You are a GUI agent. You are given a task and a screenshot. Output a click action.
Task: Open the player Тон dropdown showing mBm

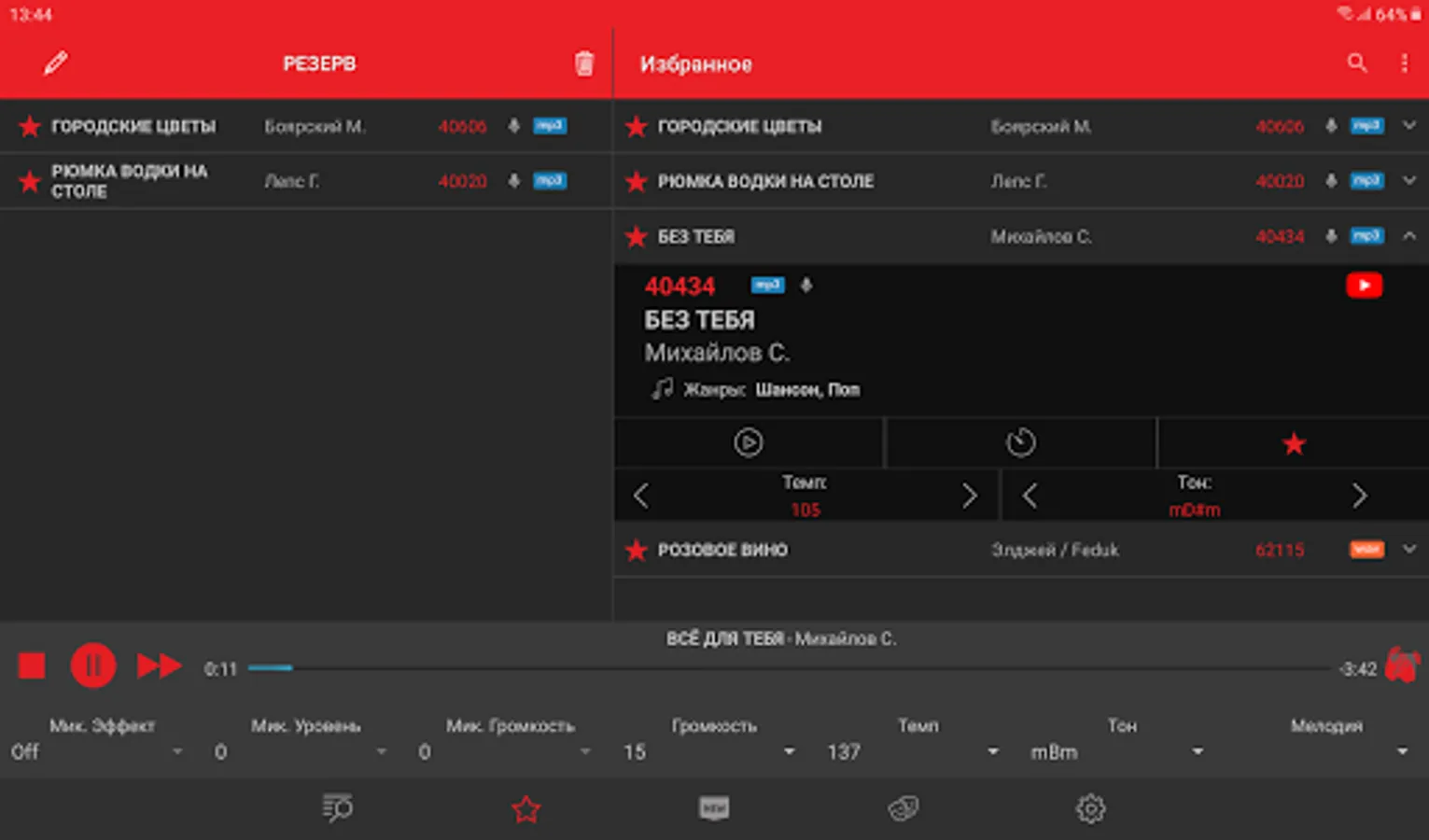(1118, 752)
